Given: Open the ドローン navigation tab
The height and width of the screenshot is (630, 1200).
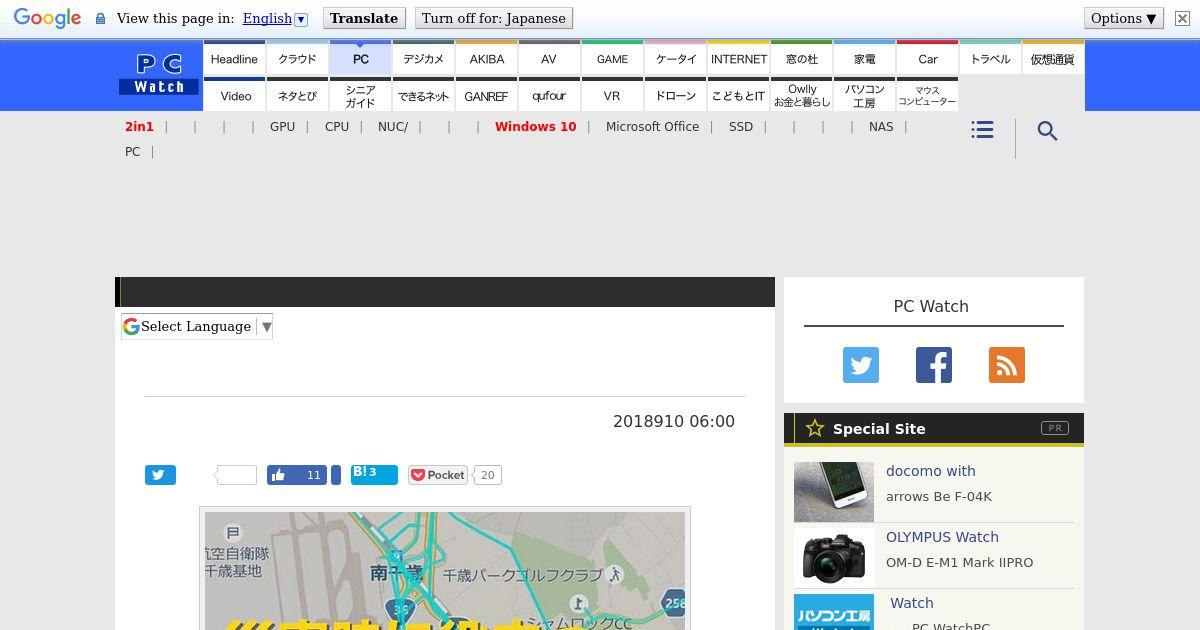Looking at the screenshot, I should click(675, 95).
